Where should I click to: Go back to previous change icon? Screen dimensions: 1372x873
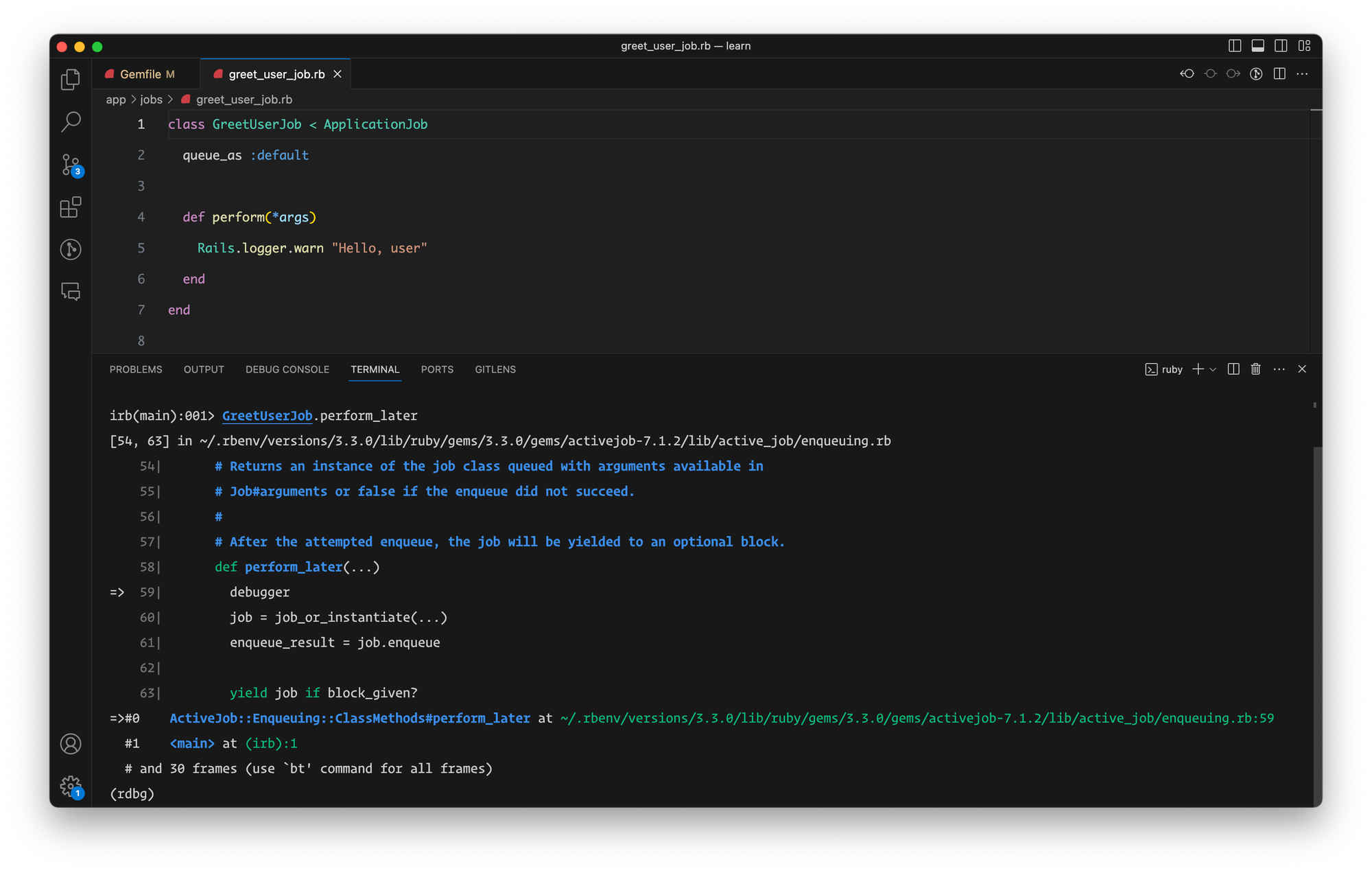(1187, 74)
